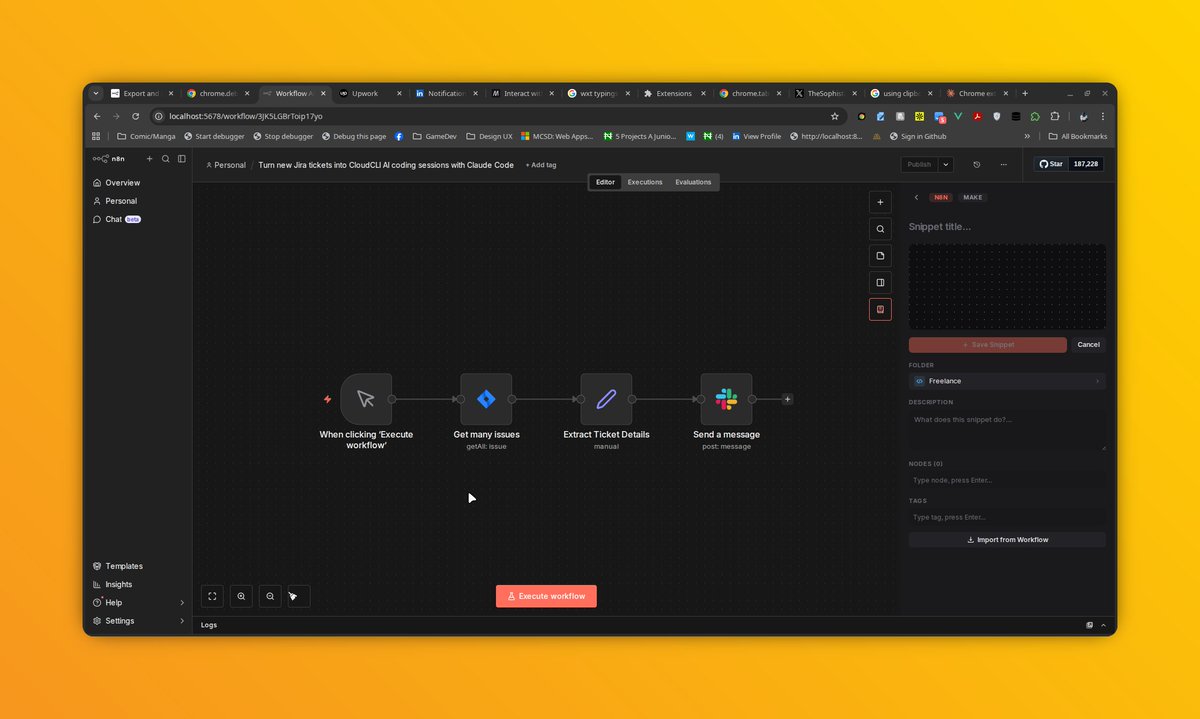Expand the Settings submenu
This screenshot has width=1200, height=719.
click(x=182, y=621)
